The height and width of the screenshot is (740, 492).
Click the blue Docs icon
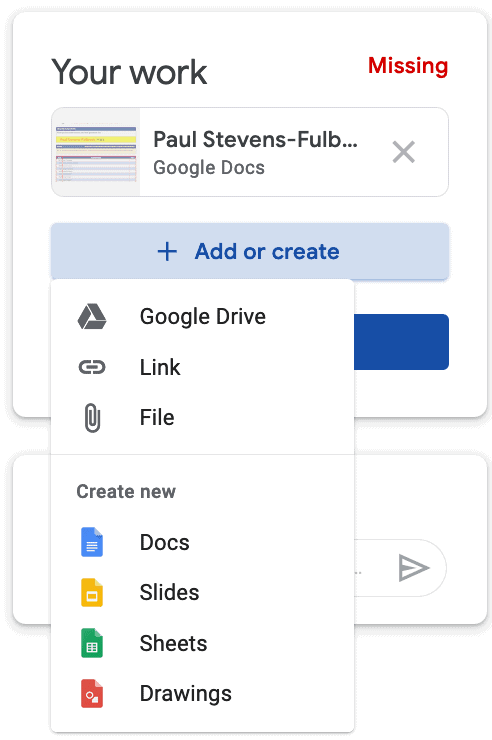click(x=92, y=542)
